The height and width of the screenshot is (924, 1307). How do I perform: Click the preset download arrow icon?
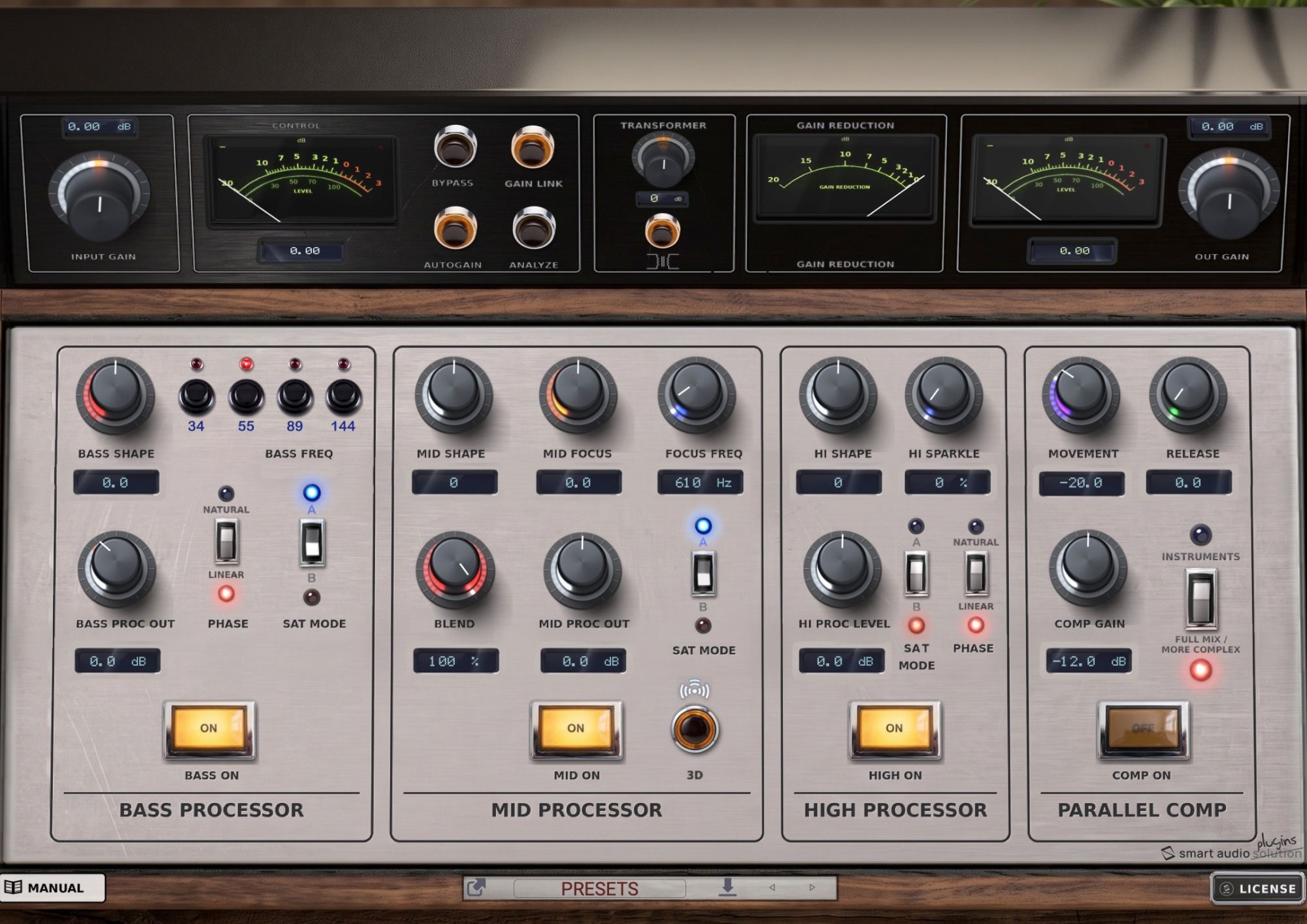[727, 887]
